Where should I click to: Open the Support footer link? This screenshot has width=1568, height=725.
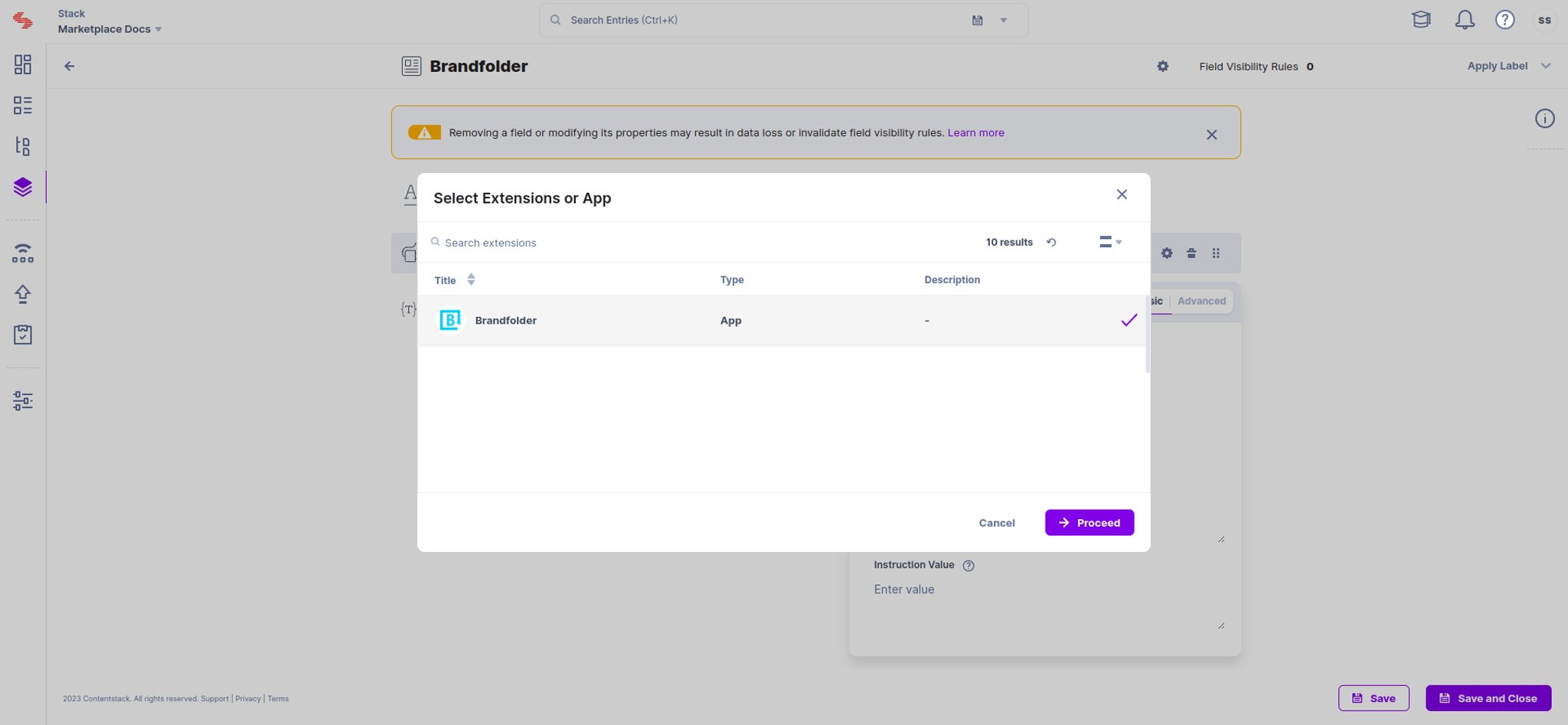pos(214,699)
